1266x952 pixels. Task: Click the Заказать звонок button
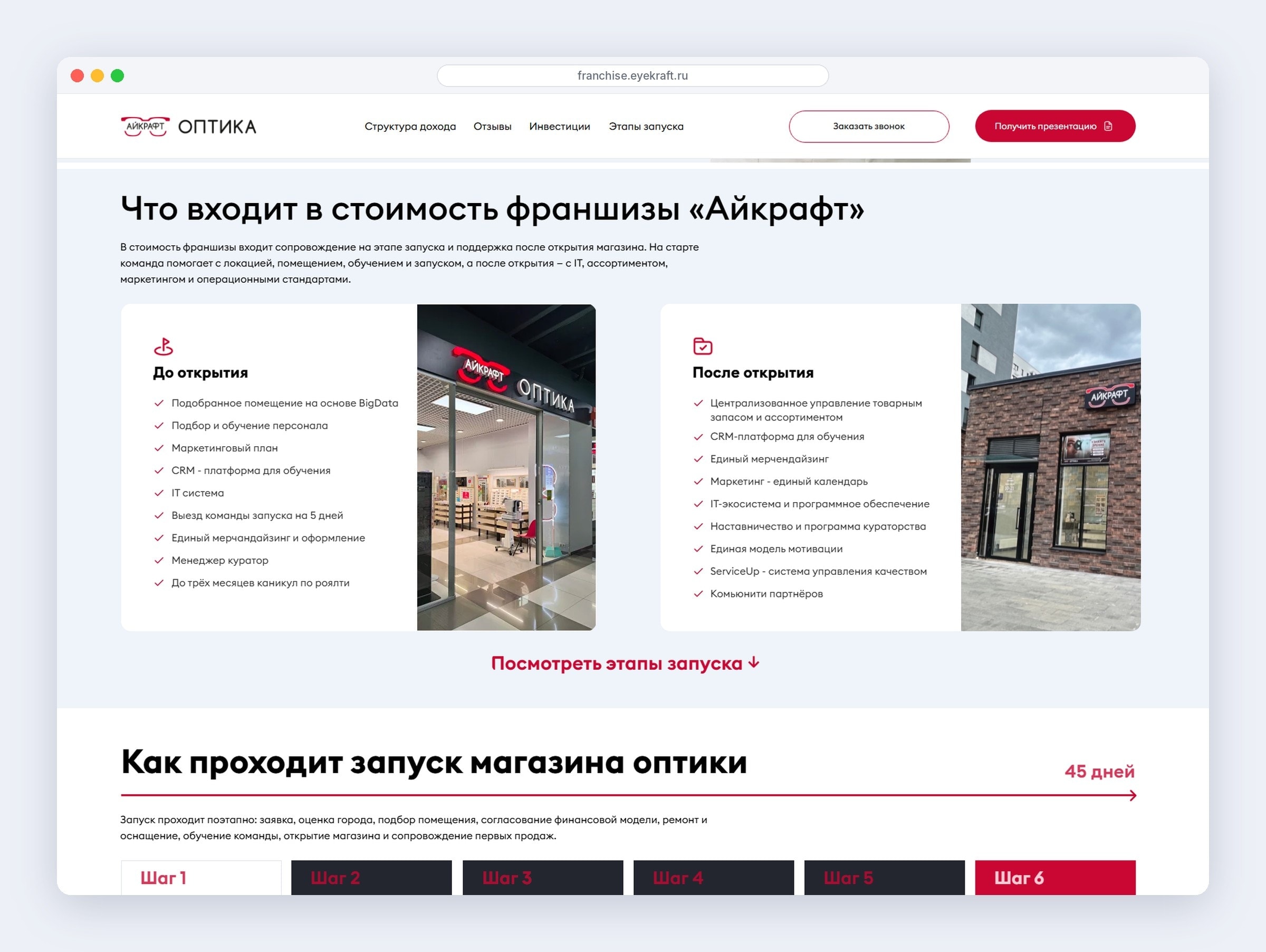869,127
